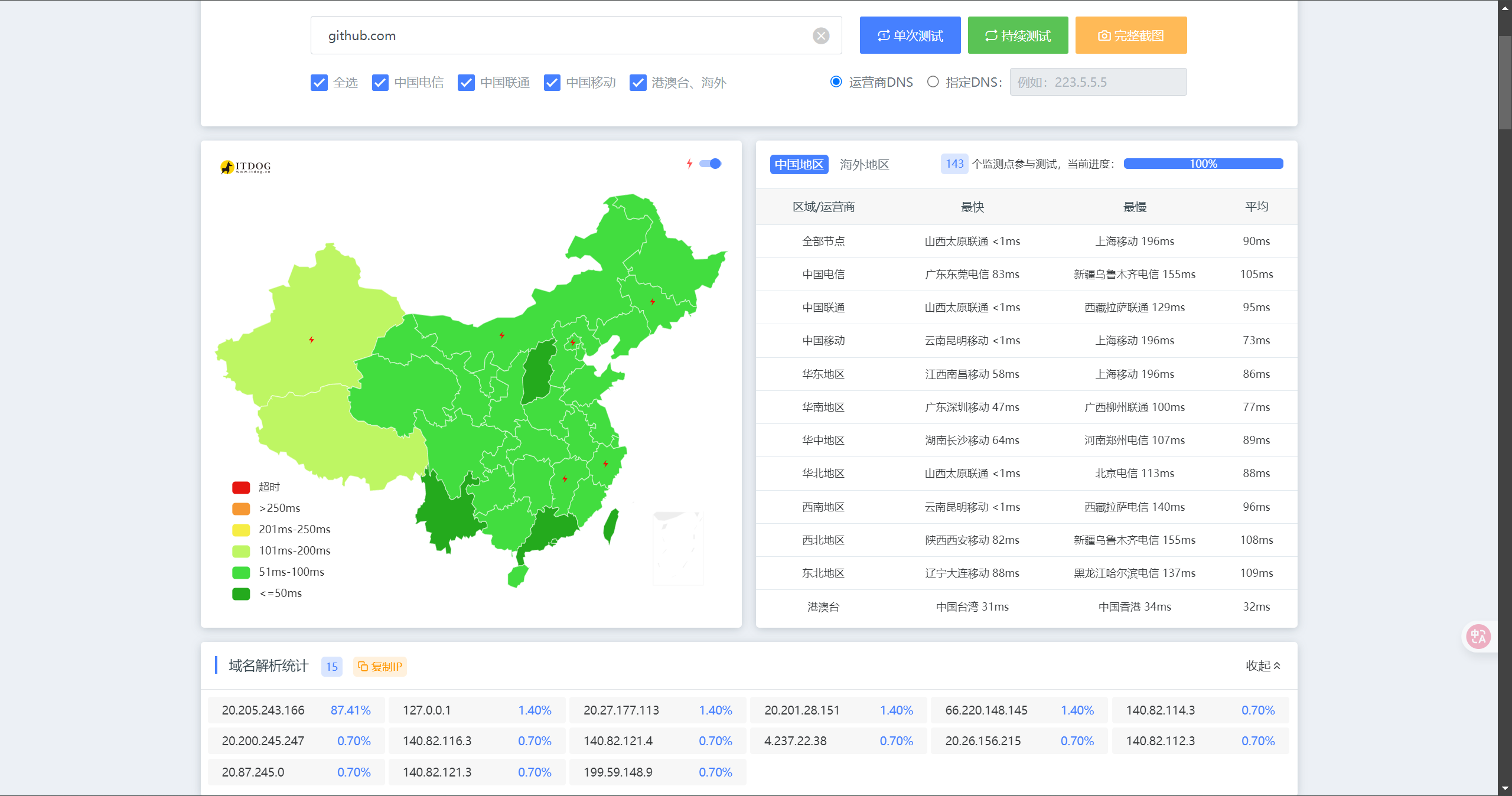Click the lightning marker on Inner Mongolia

[502, 335]
